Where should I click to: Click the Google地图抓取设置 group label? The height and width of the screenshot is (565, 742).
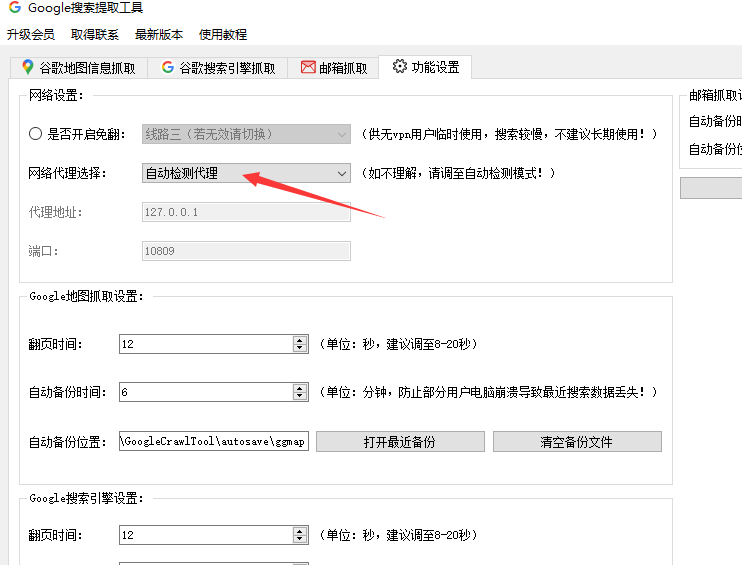click(x=86, y=297)
